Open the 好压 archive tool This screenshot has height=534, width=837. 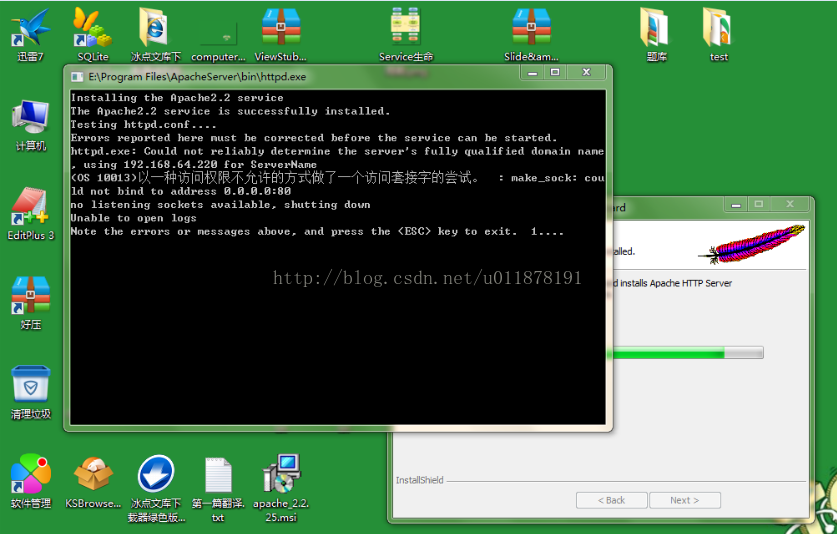[30, 303]
